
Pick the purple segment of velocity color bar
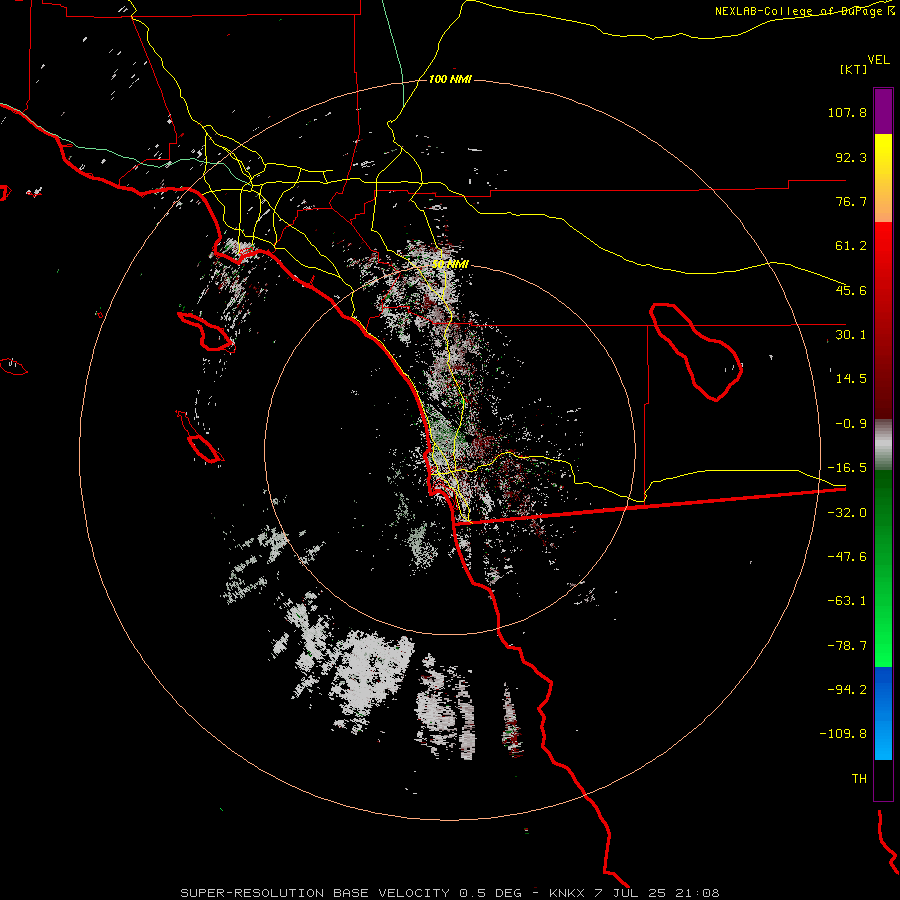(x=883, y=111)
